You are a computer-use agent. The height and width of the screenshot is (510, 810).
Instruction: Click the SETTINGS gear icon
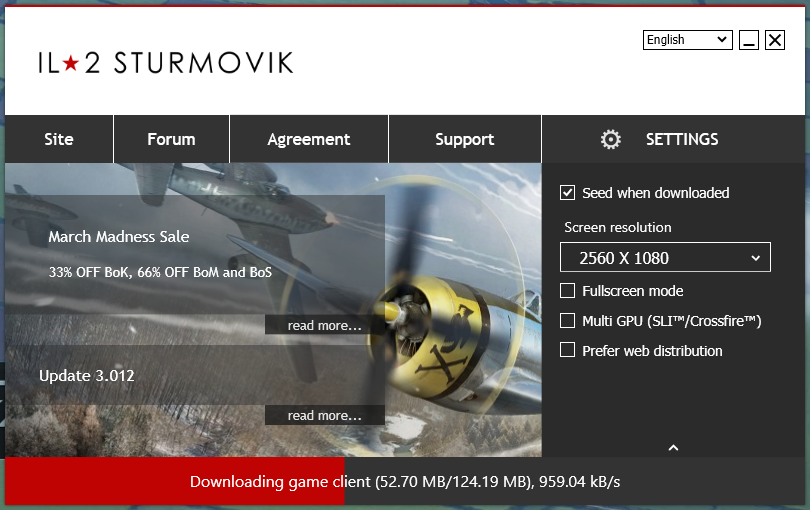(x=611, y=139)
